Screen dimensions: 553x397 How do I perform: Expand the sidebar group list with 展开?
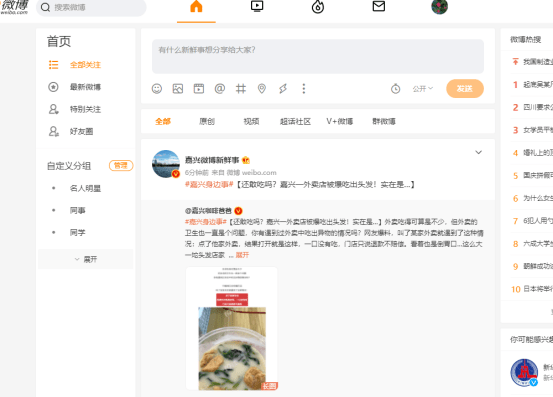click(86, 259)
